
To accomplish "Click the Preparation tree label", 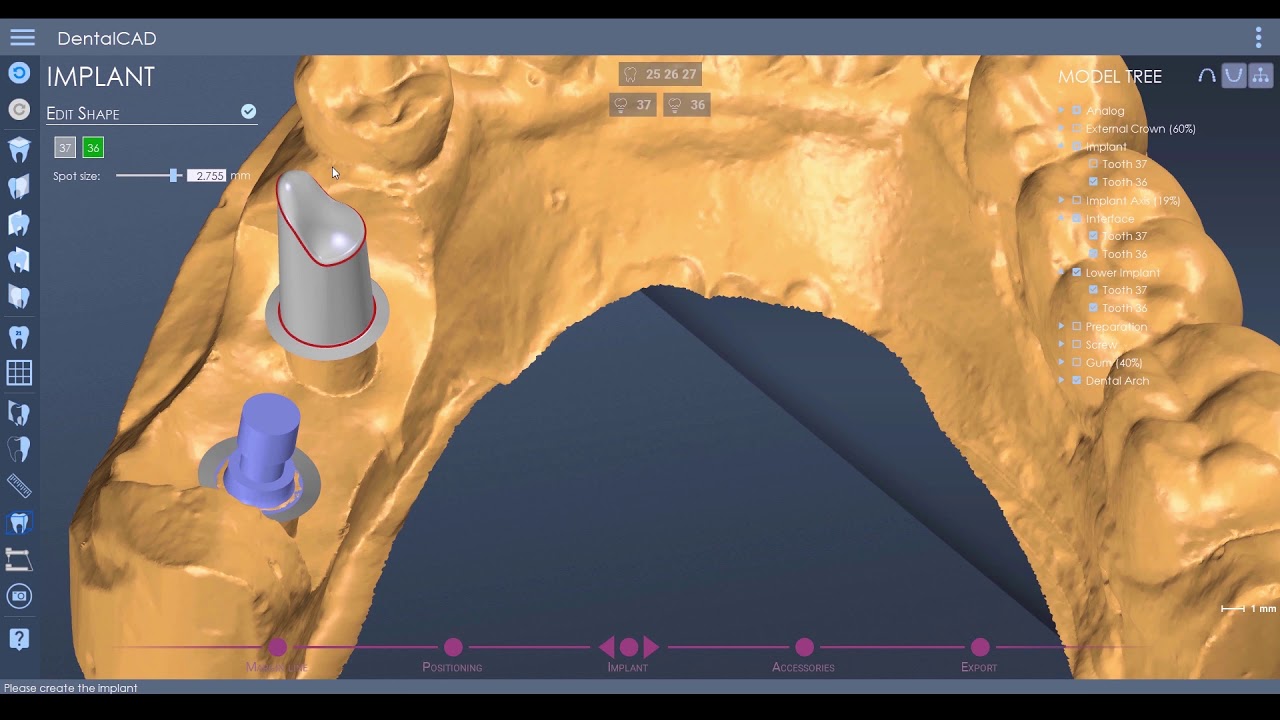I will 1116,327.
